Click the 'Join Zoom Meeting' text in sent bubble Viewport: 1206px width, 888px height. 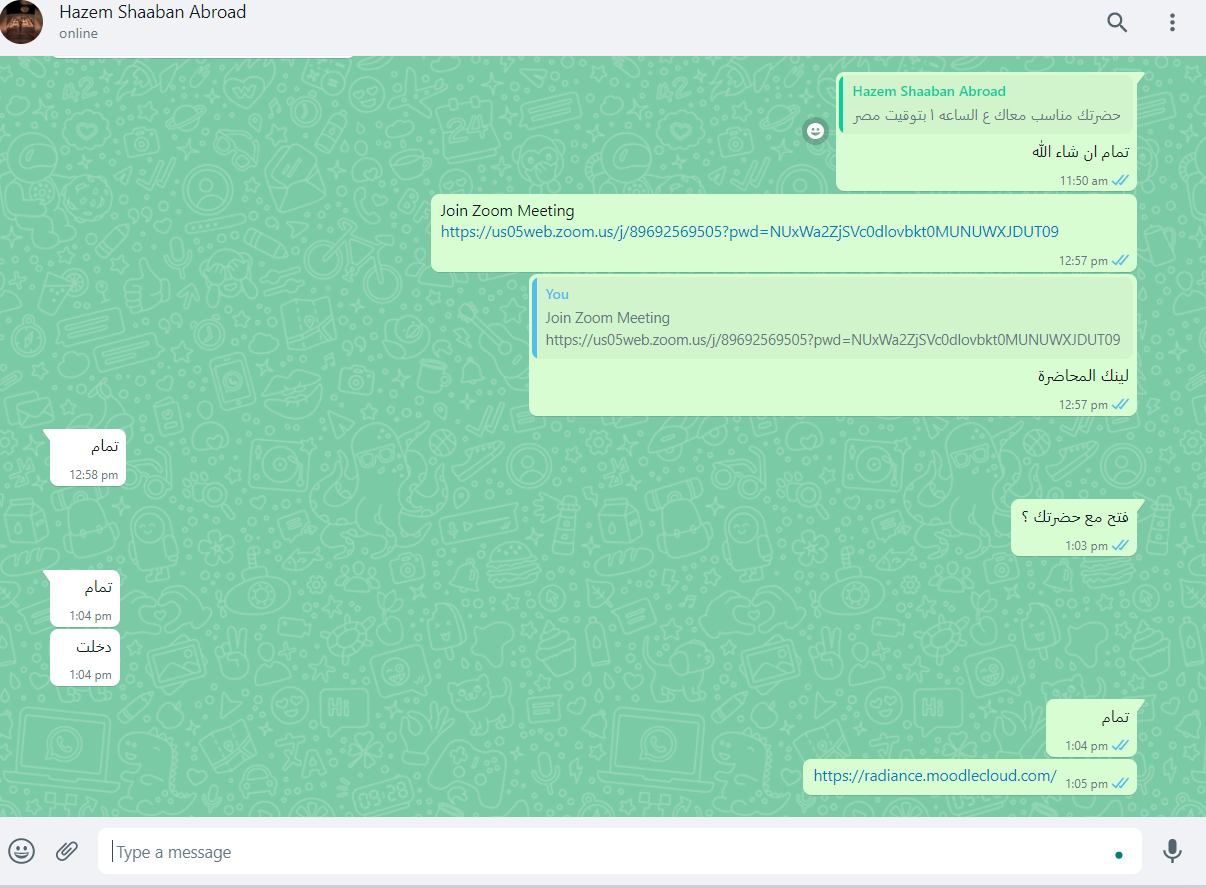click(x=507, y=211)
